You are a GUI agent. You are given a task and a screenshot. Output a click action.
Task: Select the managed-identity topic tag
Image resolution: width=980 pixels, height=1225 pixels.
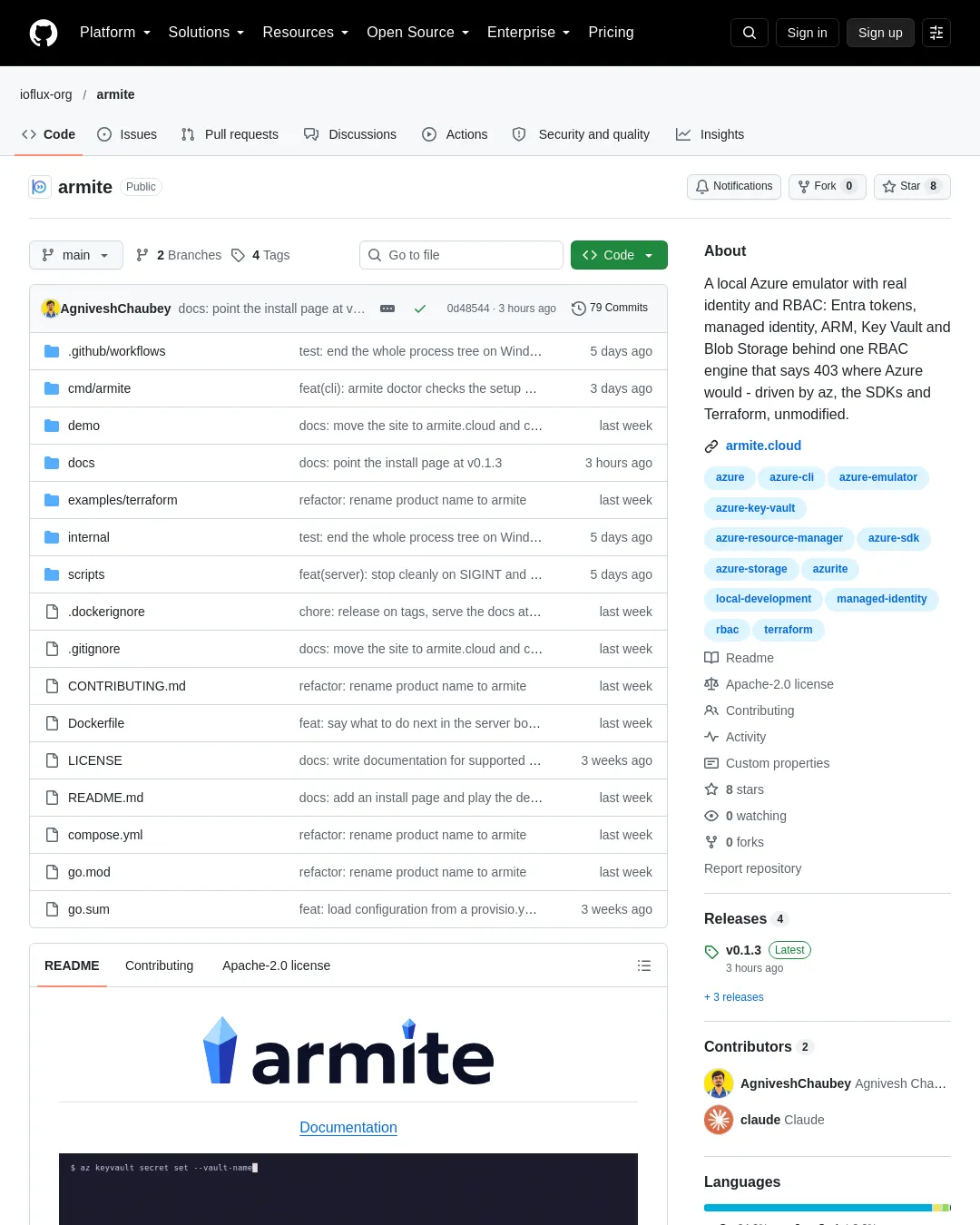(882, 599)
